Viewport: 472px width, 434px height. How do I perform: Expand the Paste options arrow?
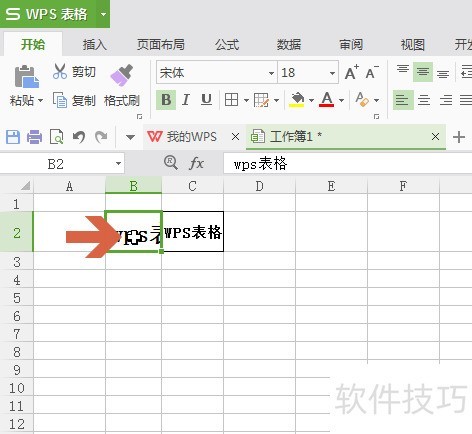coord(40,100)
